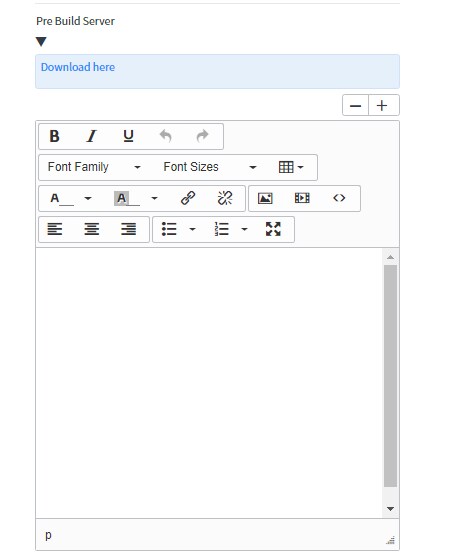Toggle underline formatting

(128, 136)
